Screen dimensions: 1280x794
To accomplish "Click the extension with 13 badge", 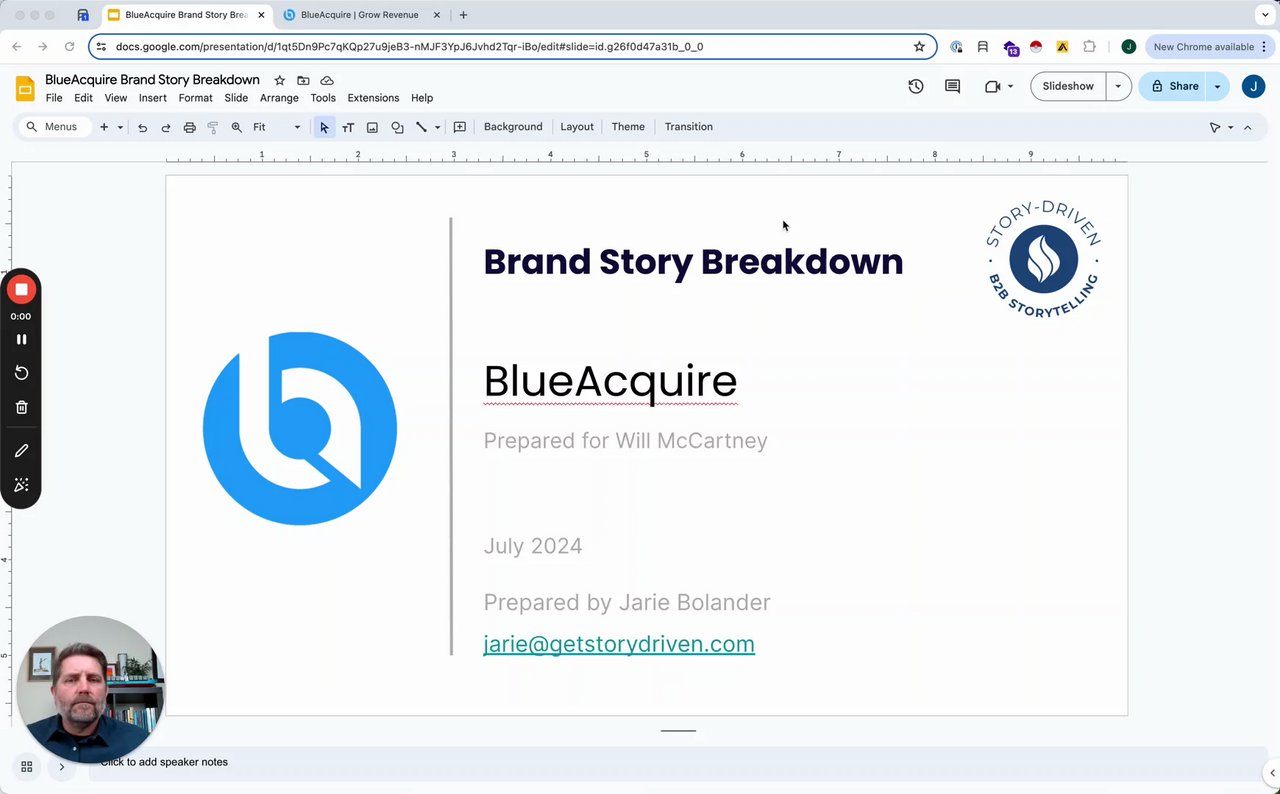I will click(1010, 47).
